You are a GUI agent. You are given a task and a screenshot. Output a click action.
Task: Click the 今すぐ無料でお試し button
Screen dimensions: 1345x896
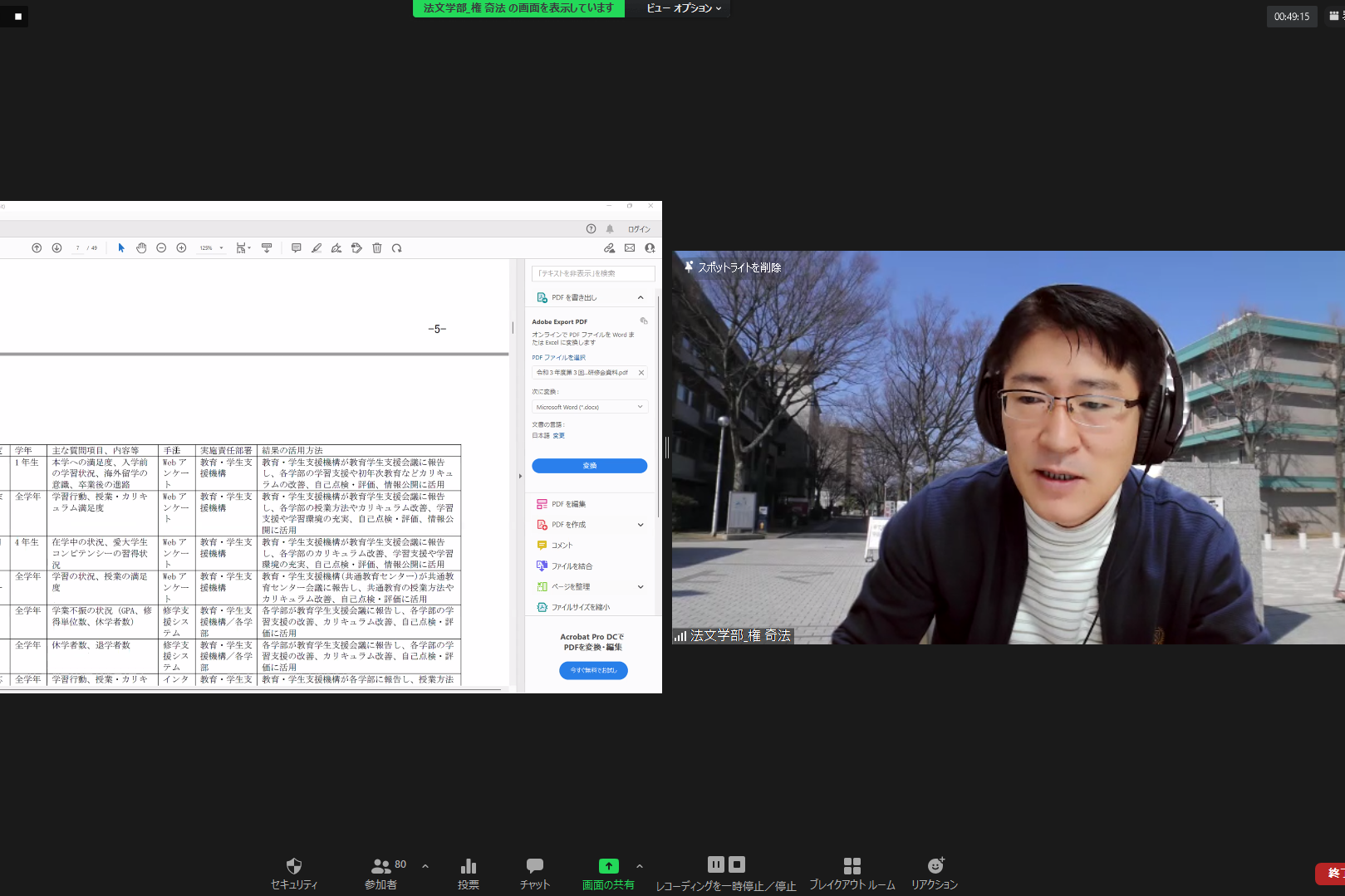coord(593,670)
